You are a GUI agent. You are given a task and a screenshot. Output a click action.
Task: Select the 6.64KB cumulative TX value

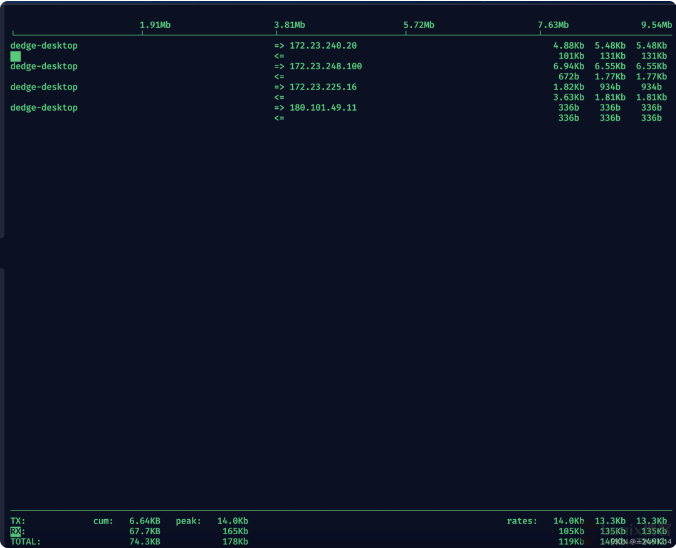tap(145, 521)
